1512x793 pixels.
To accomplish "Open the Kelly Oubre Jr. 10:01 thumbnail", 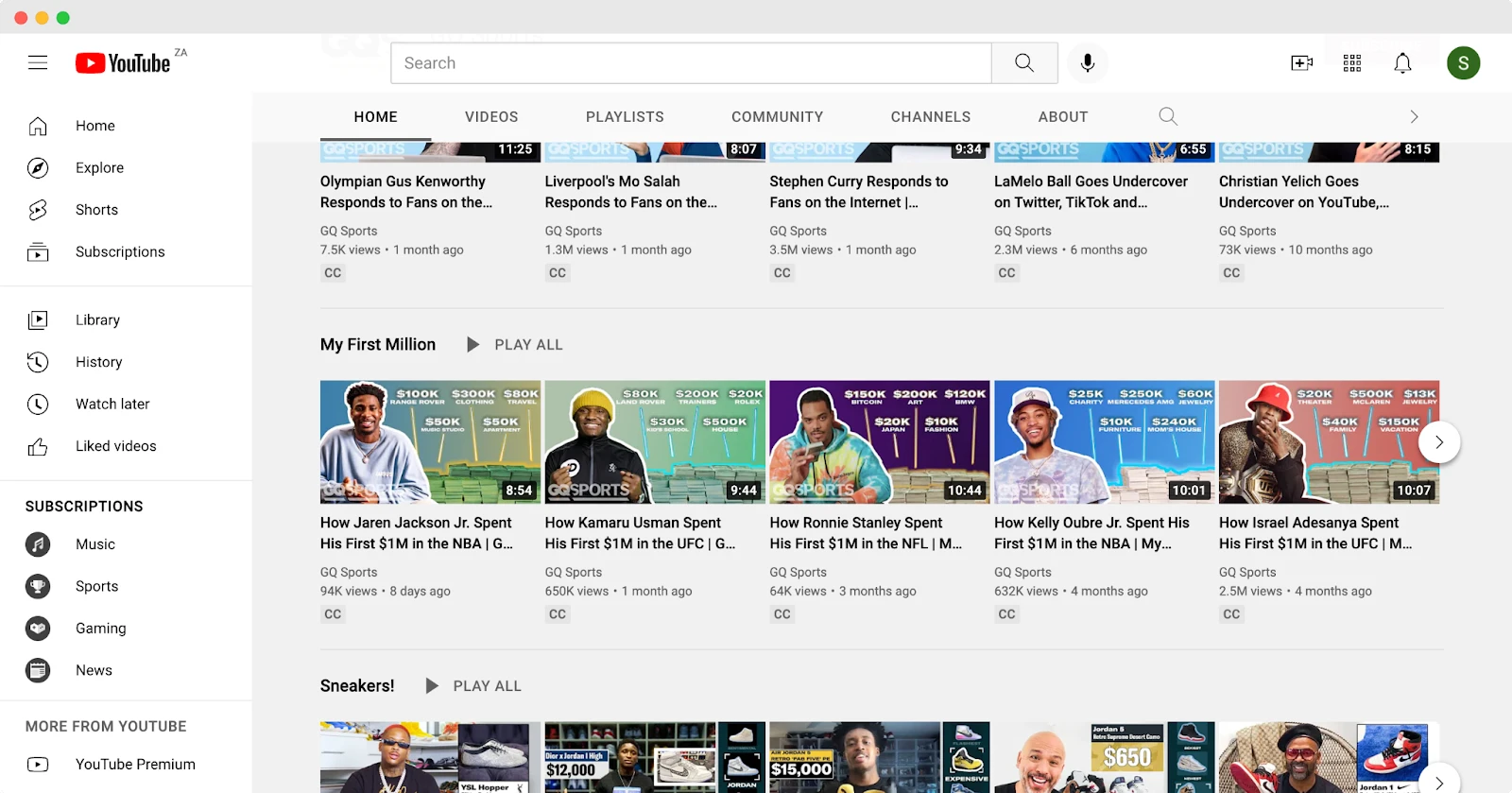I will 1105,442.
